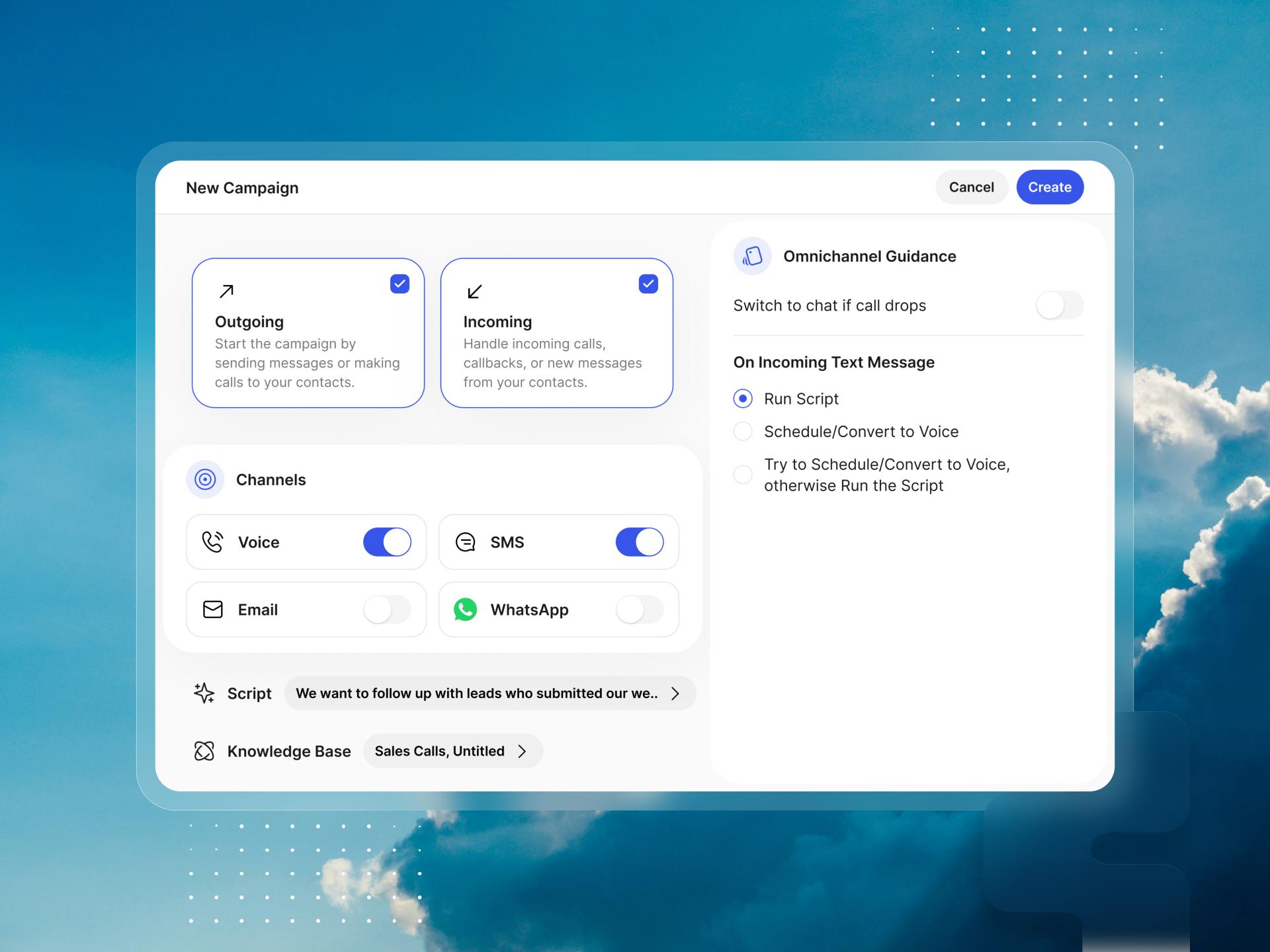Viewport: 1270px width, 952px height.
Task: Enable the Email channel toggle
Action: 387,610
